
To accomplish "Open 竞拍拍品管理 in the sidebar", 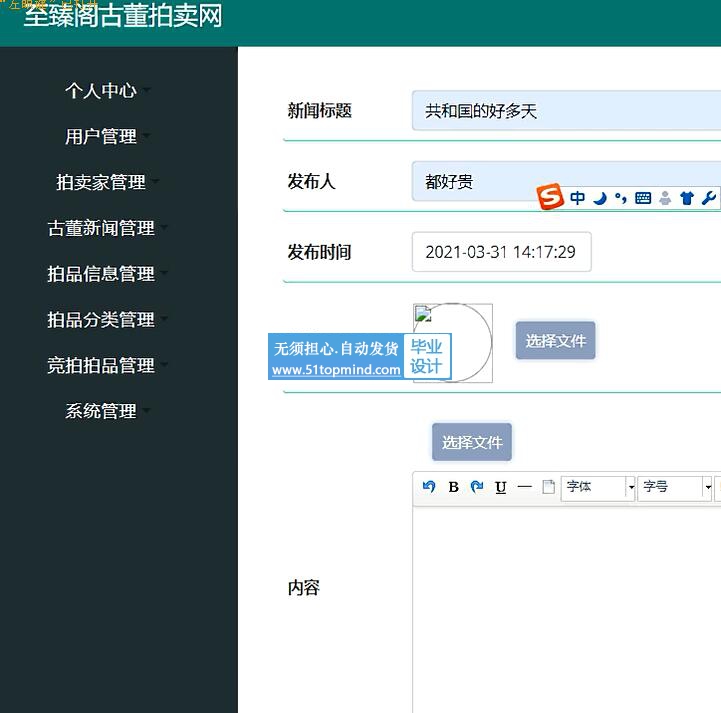I will point(108,365).
